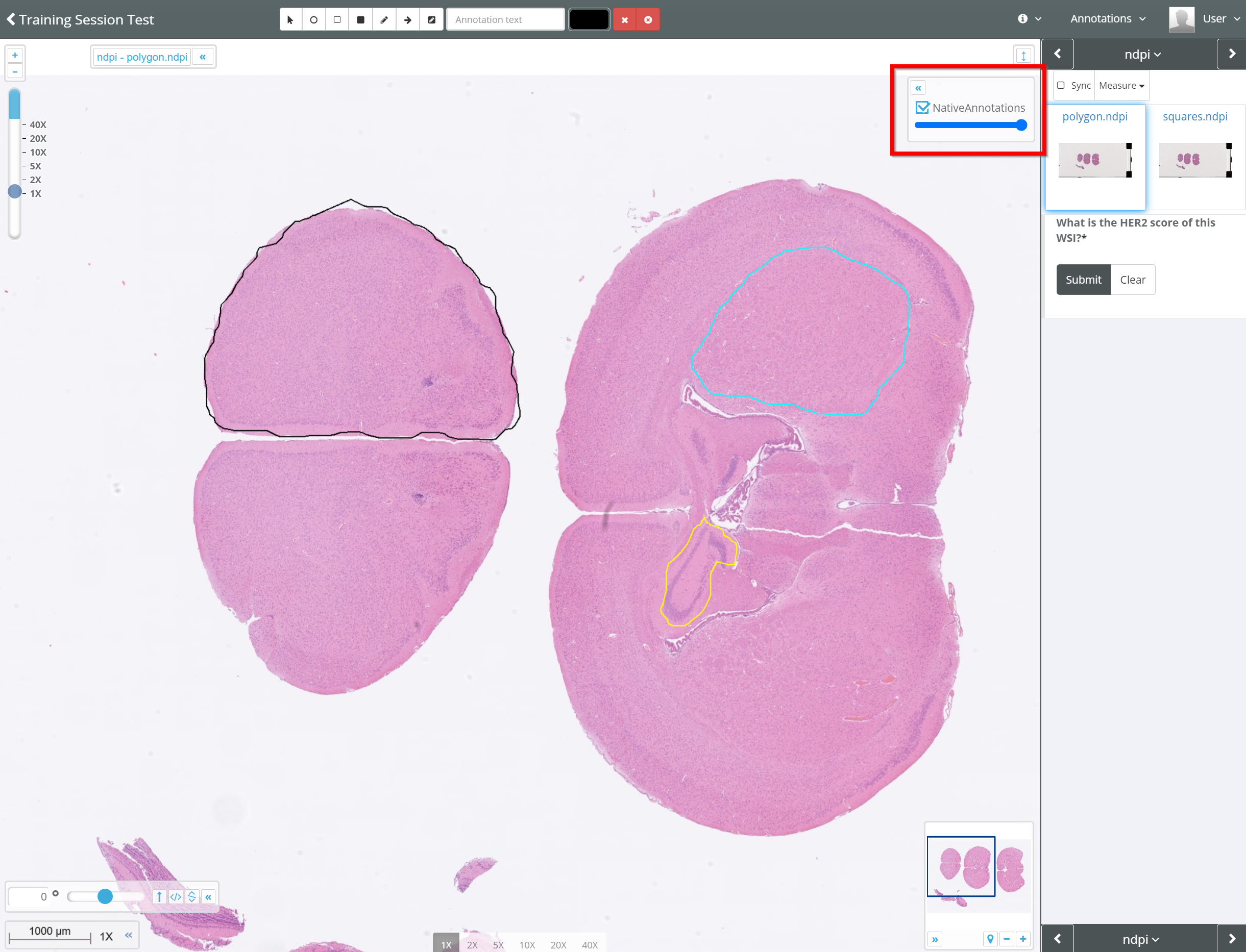Enable the Sync checkbox

(x=1061, y=86)
